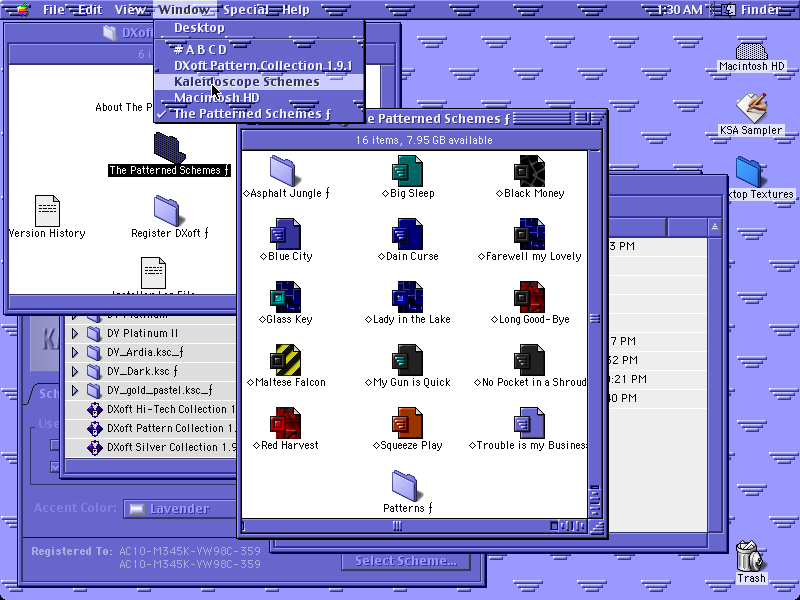This screenshot has width=800, height=600.
Task: Open the Apple menu
Action: pos(21,9)
